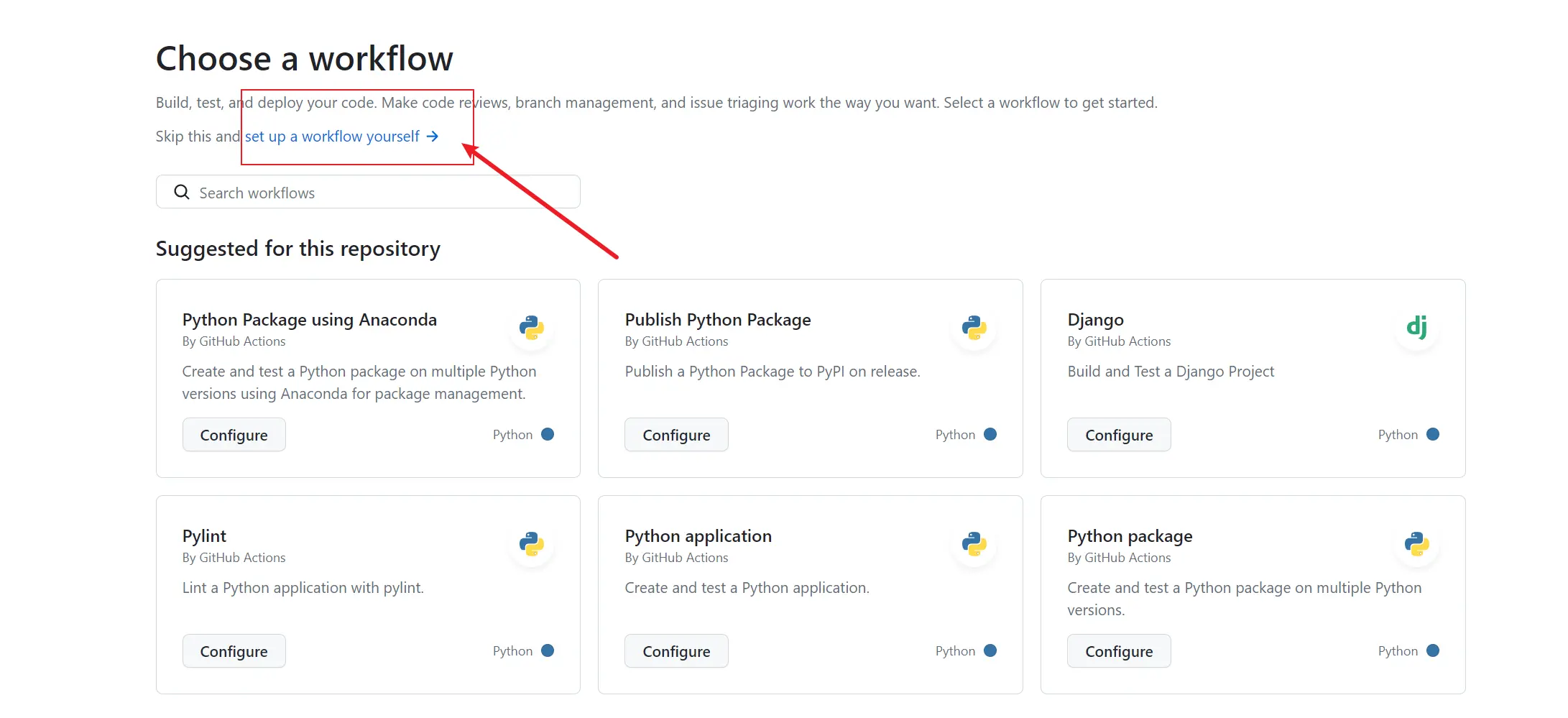Click the 'Build, test, and deploy your code' paragraph
The image size is (1568, 718).
point(657,103)
